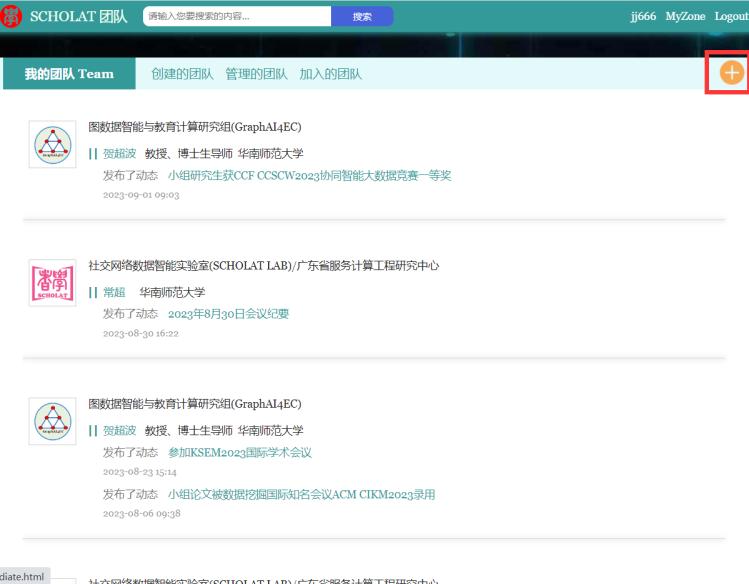Open the ACM CIKM2023 paper accepted post
Screen dimensions: 749x584
(301, 495)
